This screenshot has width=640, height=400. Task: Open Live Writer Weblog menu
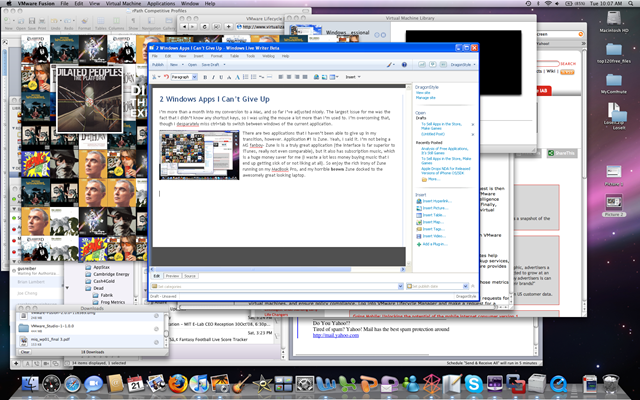(268, 56)
